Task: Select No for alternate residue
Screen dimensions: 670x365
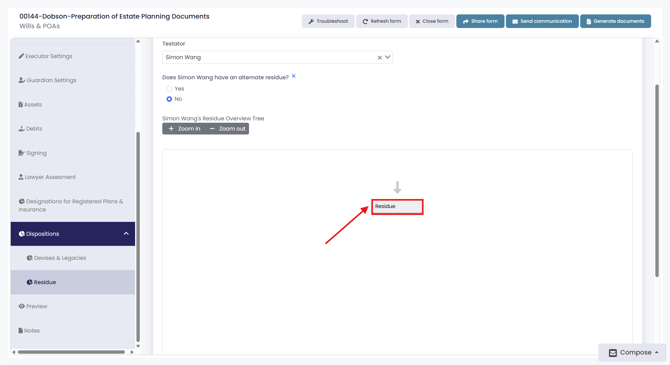Action: 169,99
